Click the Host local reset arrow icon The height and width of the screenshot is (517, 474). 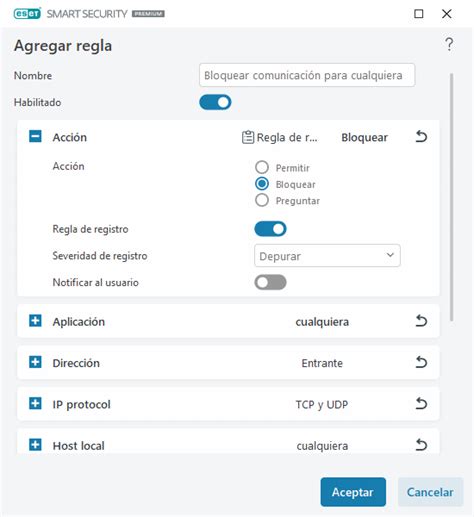coord(421,445)
